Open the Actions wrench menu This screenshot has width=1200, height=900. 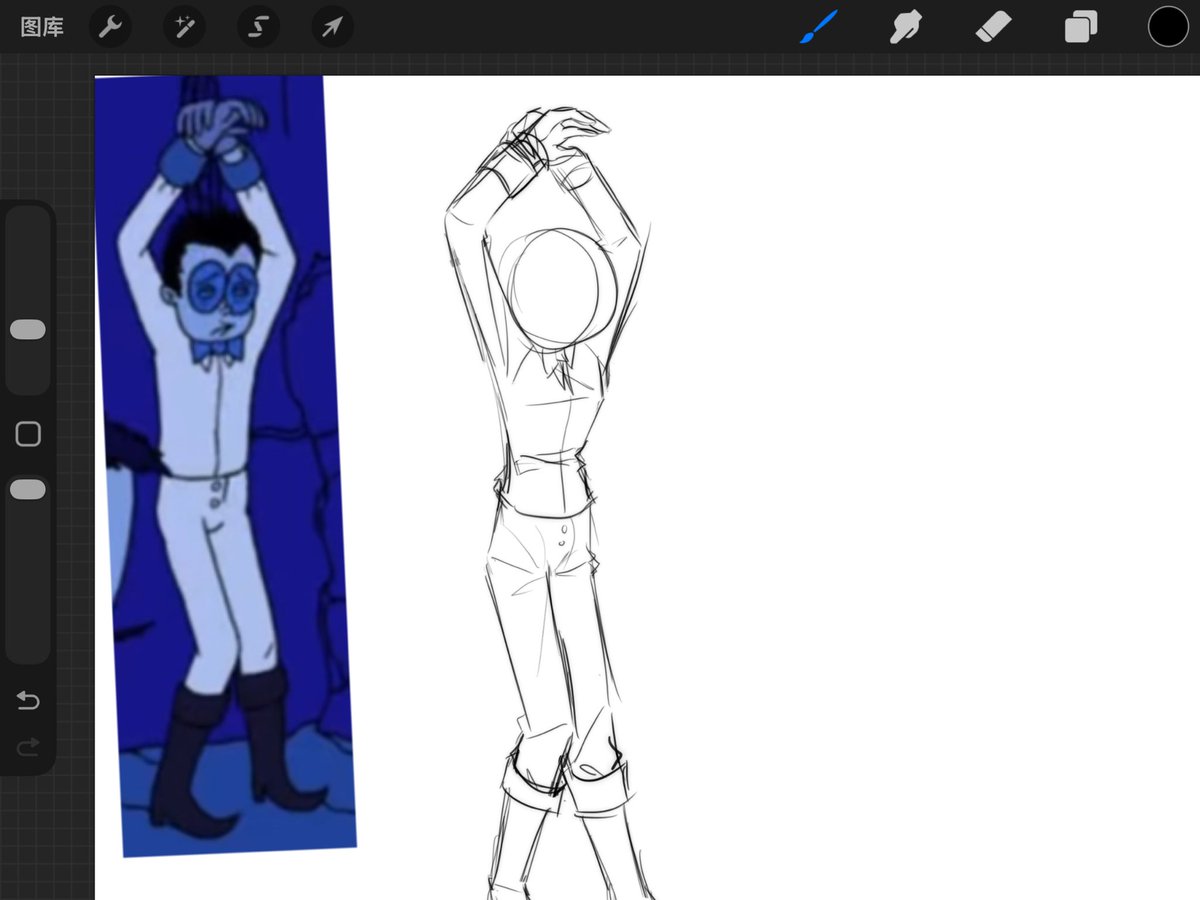coord(110,27)
